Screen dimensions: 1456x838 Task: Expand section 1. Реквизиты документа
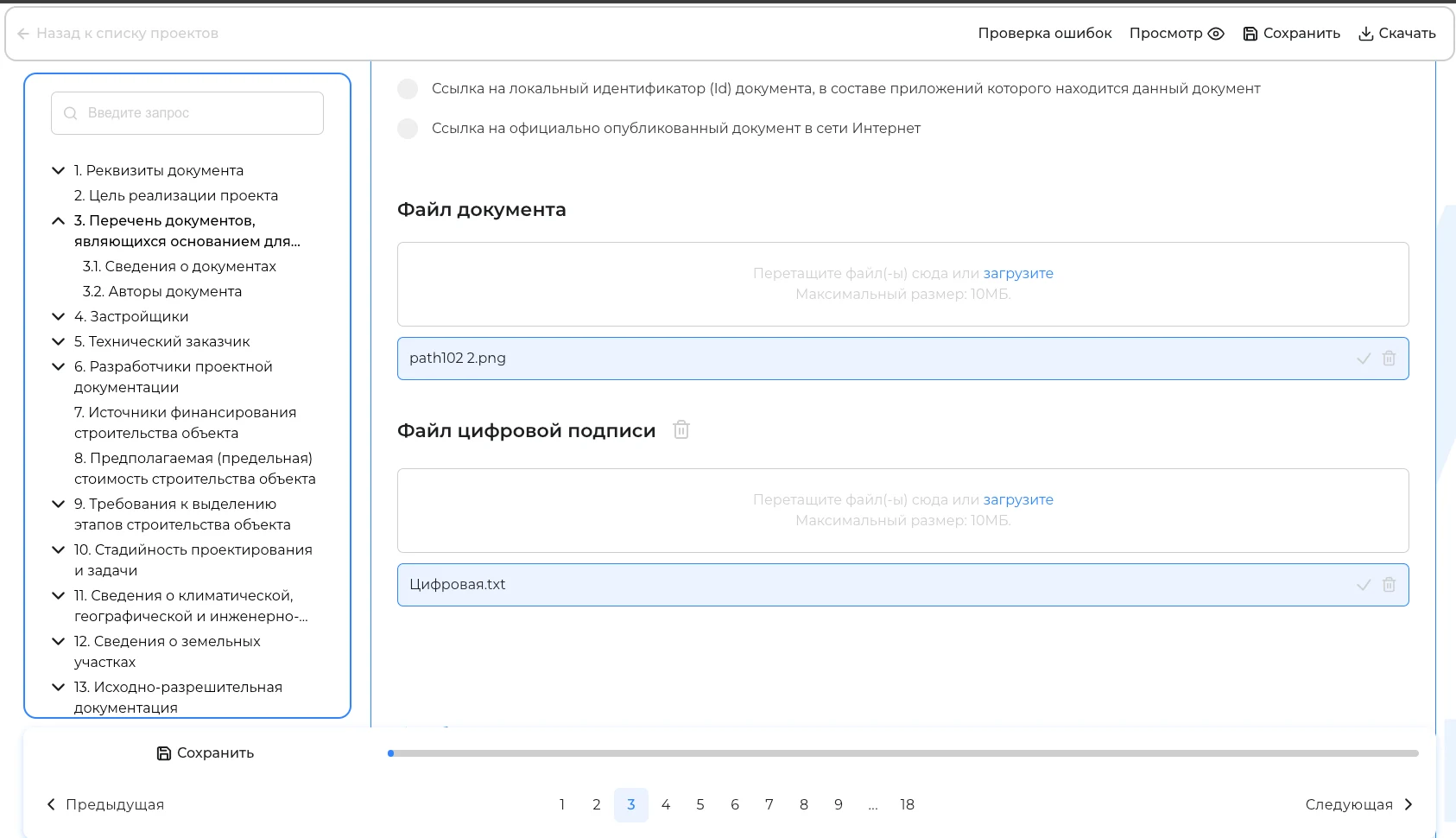tap(58, 171)
